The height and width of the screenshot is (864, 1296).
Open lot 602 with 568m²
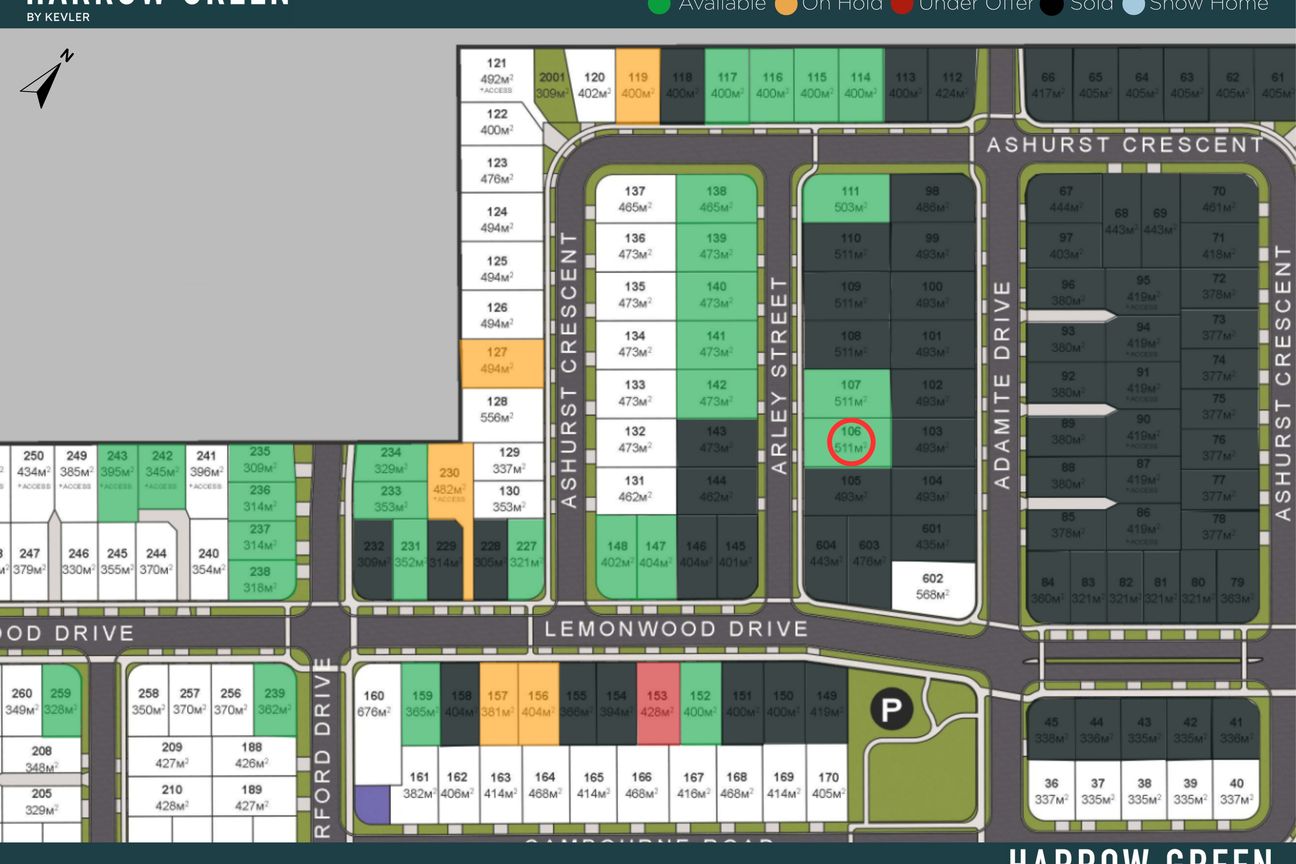tap(932, 588)
